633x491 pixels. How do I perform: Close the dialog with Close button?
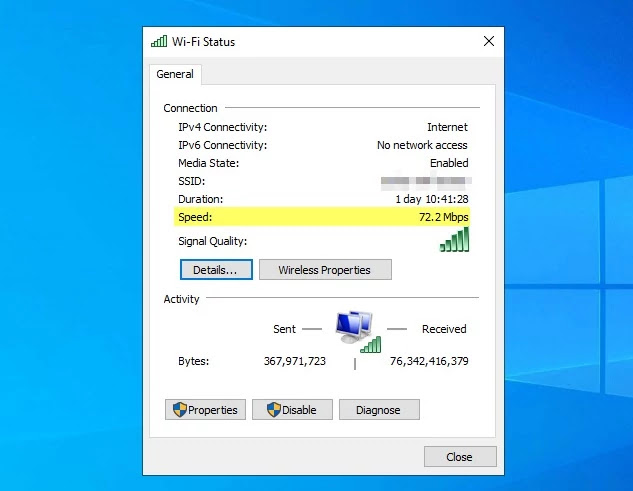click(460, 457)
